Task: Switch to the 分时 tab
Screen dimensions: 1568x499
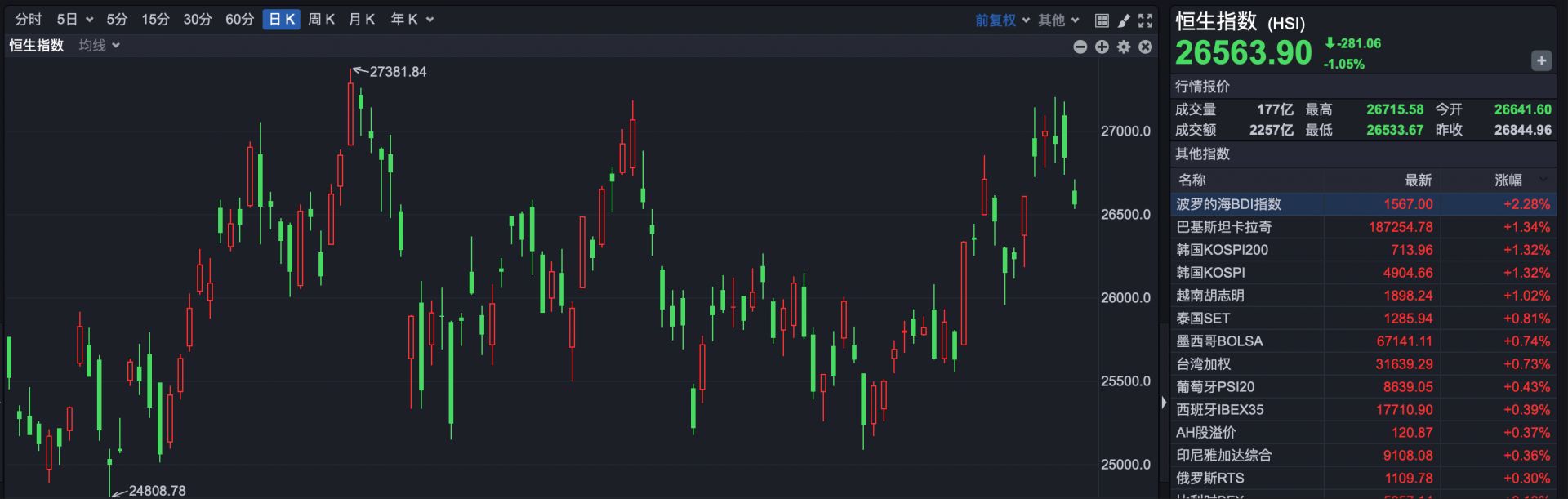Action: click(x=28, y=20)
